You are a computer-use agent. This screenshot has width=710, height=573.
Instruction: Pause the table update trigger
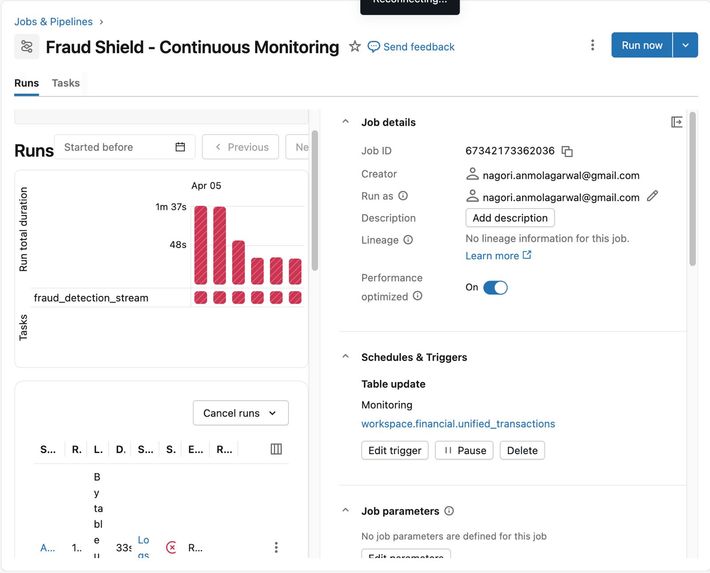464,450
